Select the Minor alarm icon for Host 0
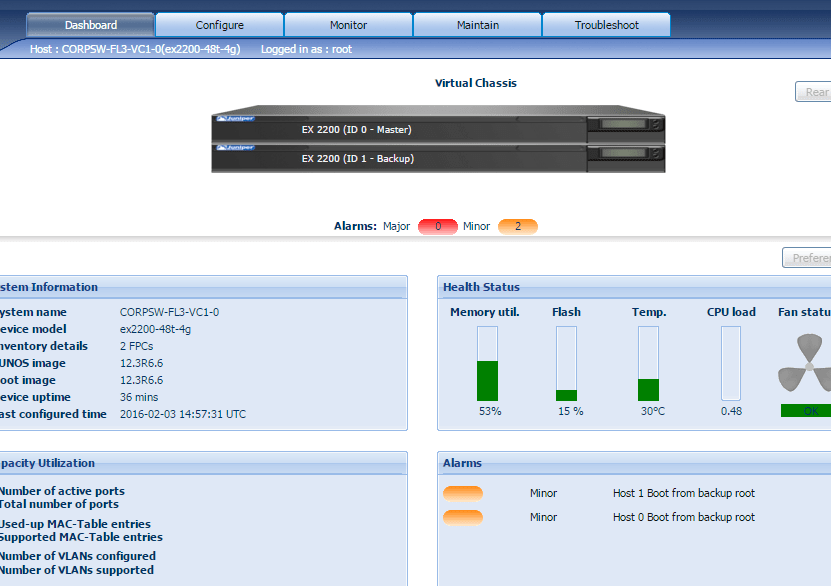The width and height of the screenshot is (831, 586). (463, 517)
